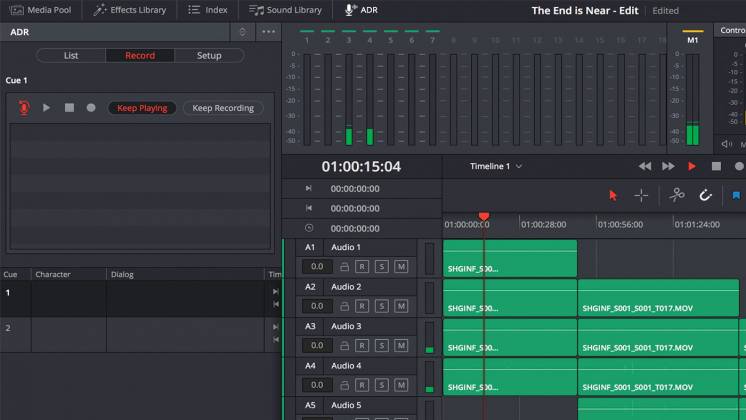Screen dimensions: 746x420
Task: Toggle the ADR panel button
Action: click(361, 10)
